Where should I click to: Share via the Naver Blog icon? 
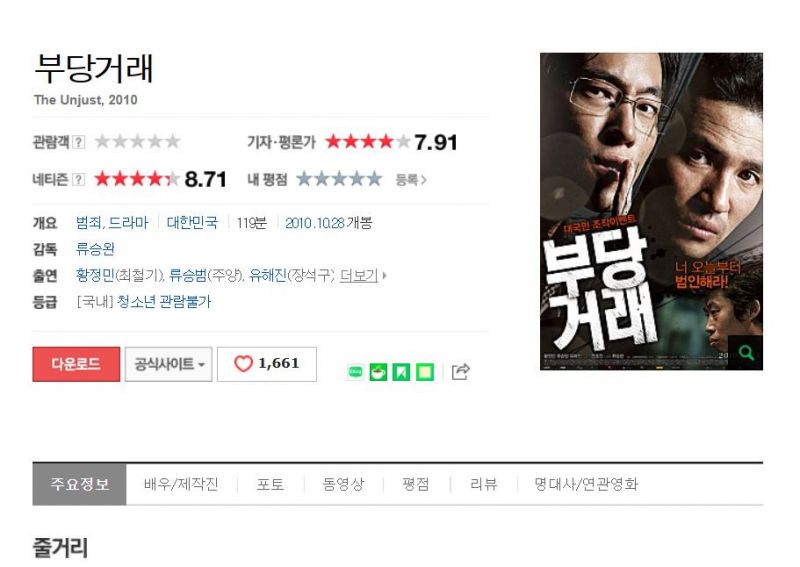(x=356, y=372)
